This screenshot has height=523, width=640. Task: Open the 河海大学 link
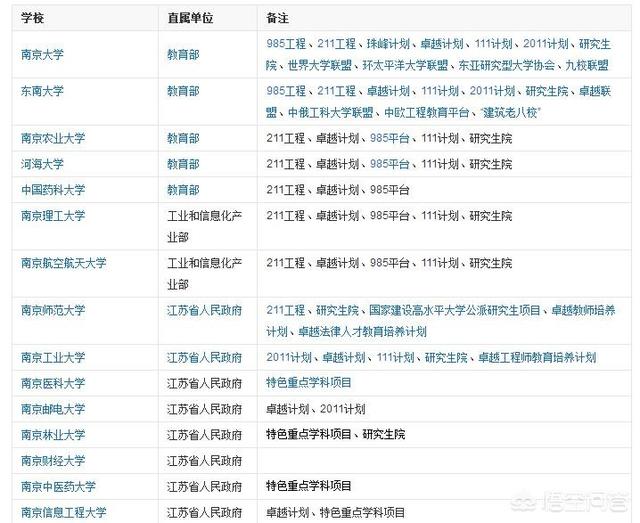(x=42, y=164)
